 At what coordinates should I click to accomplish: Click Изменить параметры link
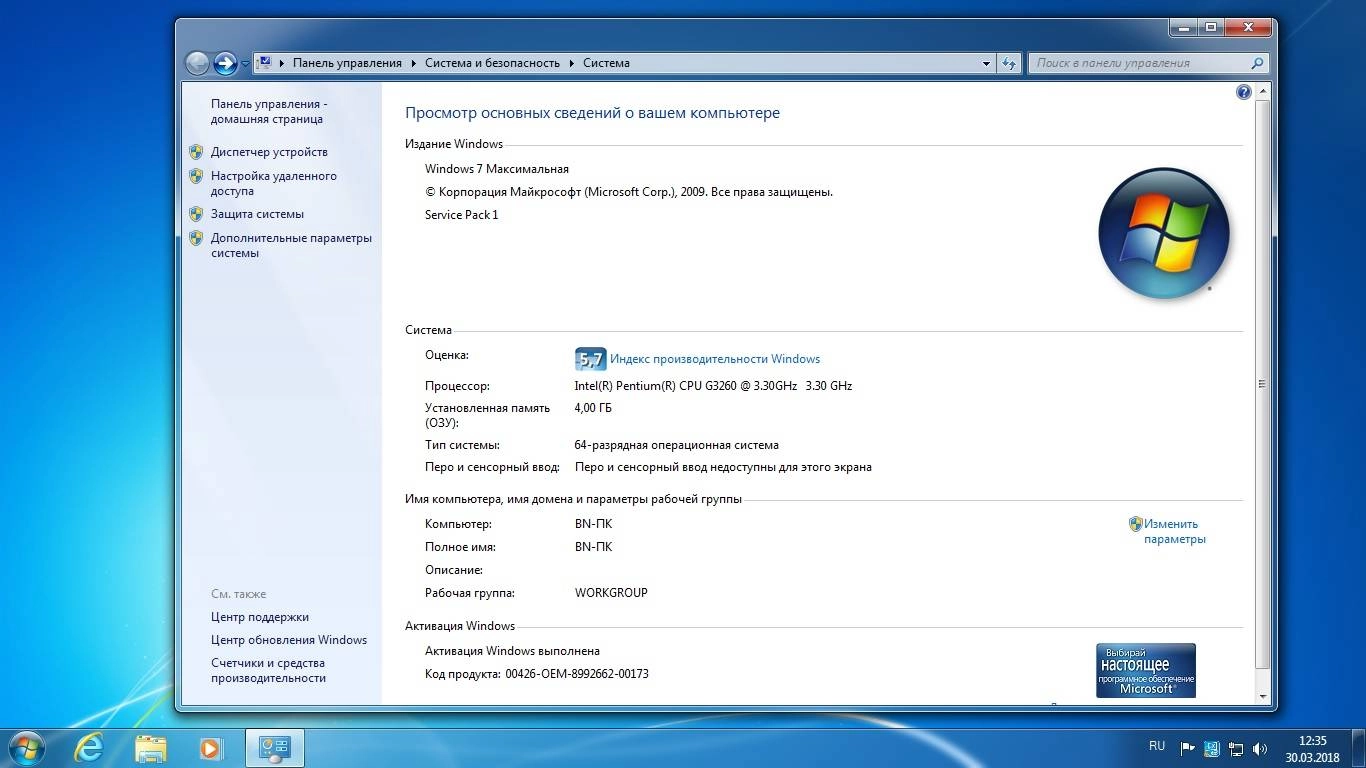tap(1174, 531)
